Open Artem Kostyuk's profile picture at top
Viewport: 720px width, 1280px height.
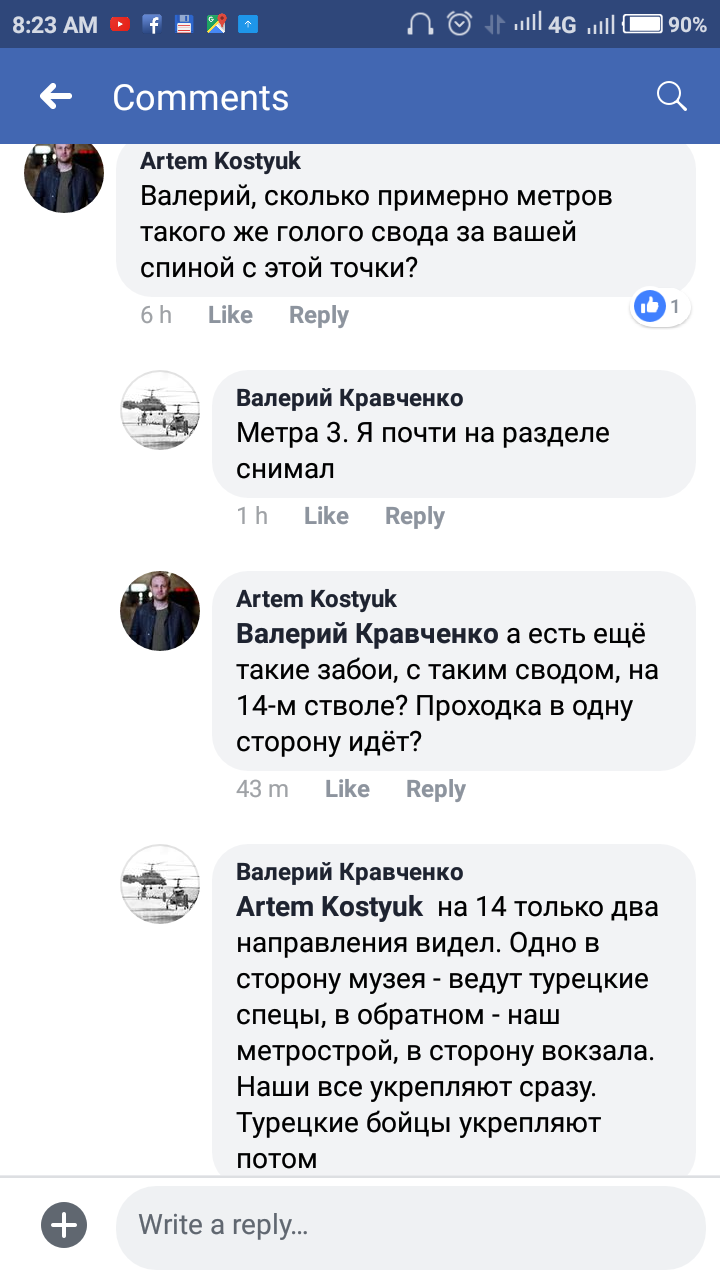[64, 173]
